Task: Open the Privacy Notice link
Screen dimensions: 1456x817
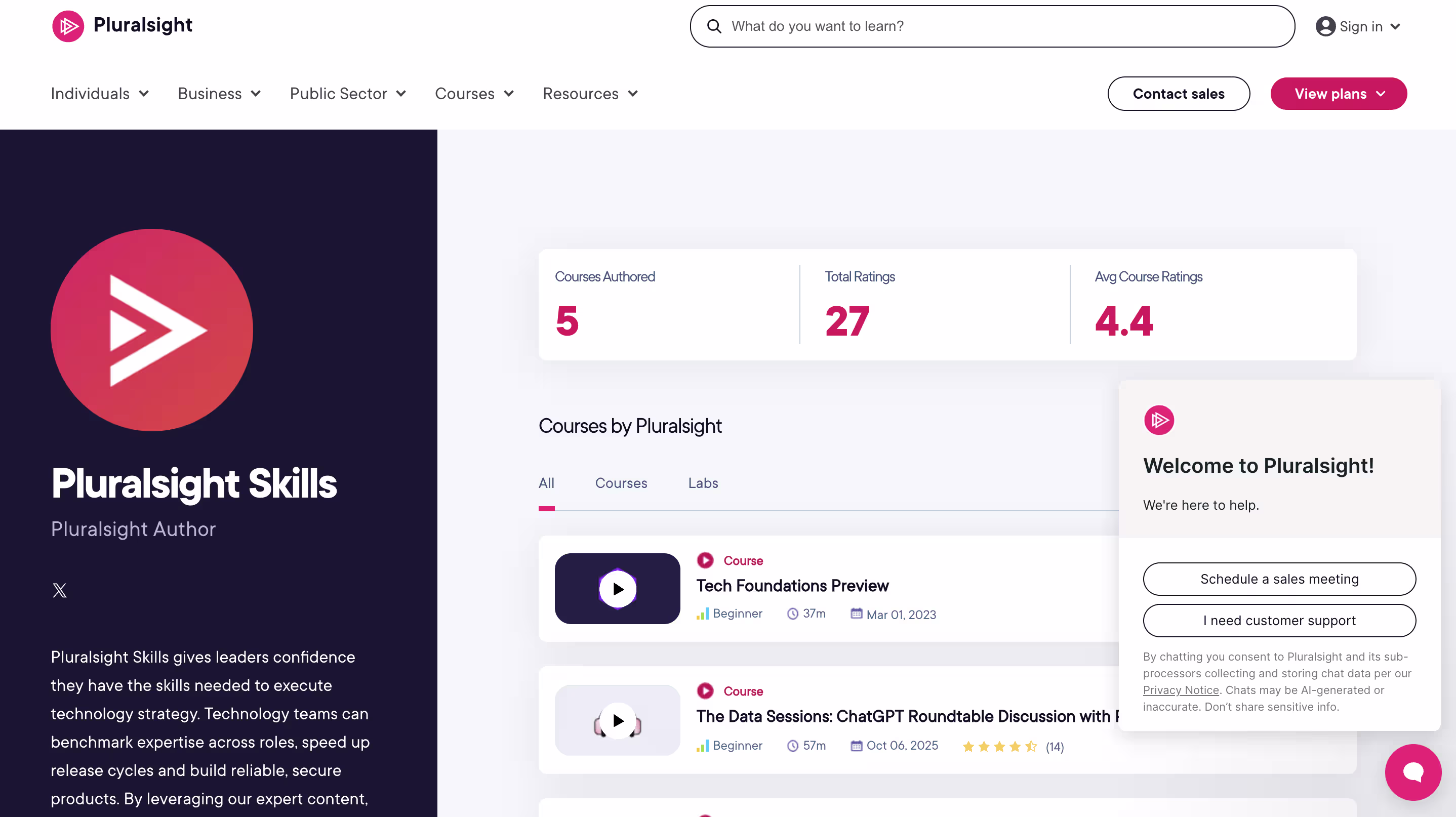Action: [1180, 690]
